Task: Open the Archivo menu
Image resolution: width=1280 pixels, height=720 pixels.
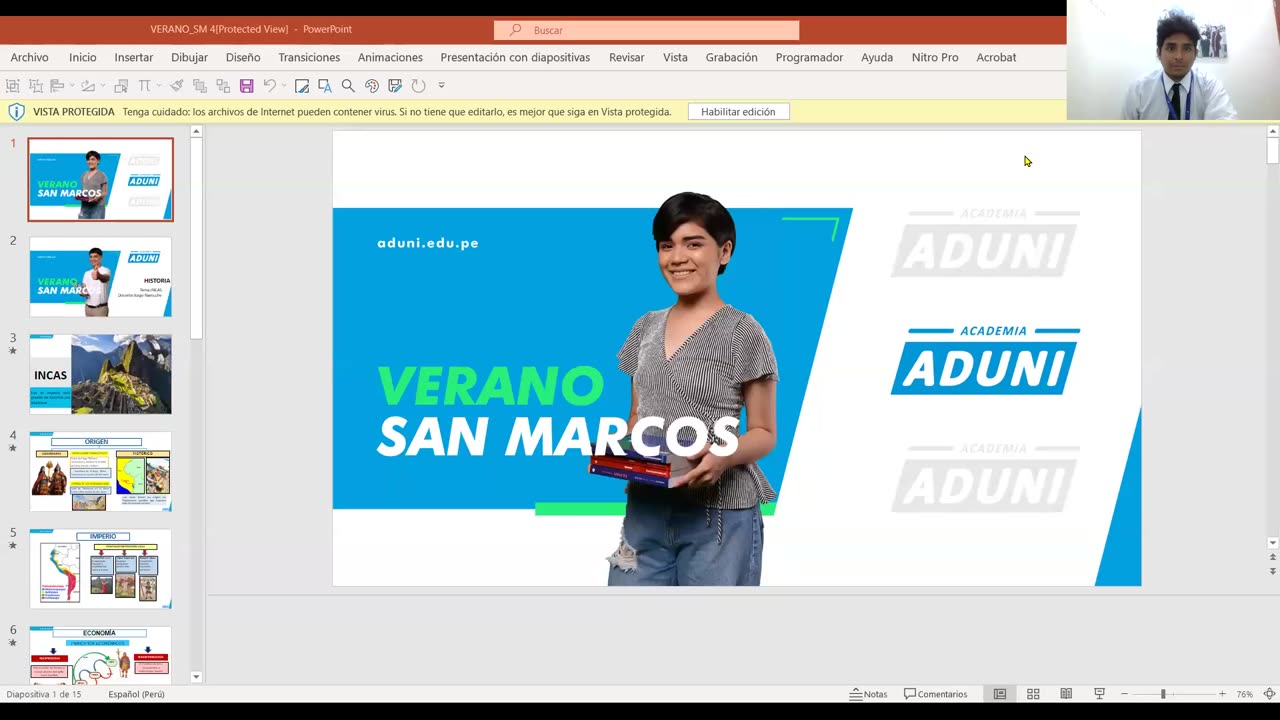Action: [29, 57]
